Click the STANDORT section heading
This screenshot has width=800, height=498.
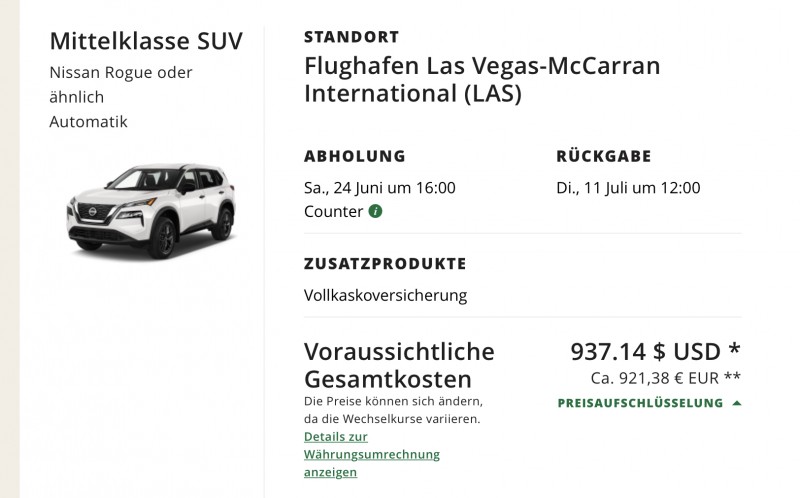click(351, 37)
